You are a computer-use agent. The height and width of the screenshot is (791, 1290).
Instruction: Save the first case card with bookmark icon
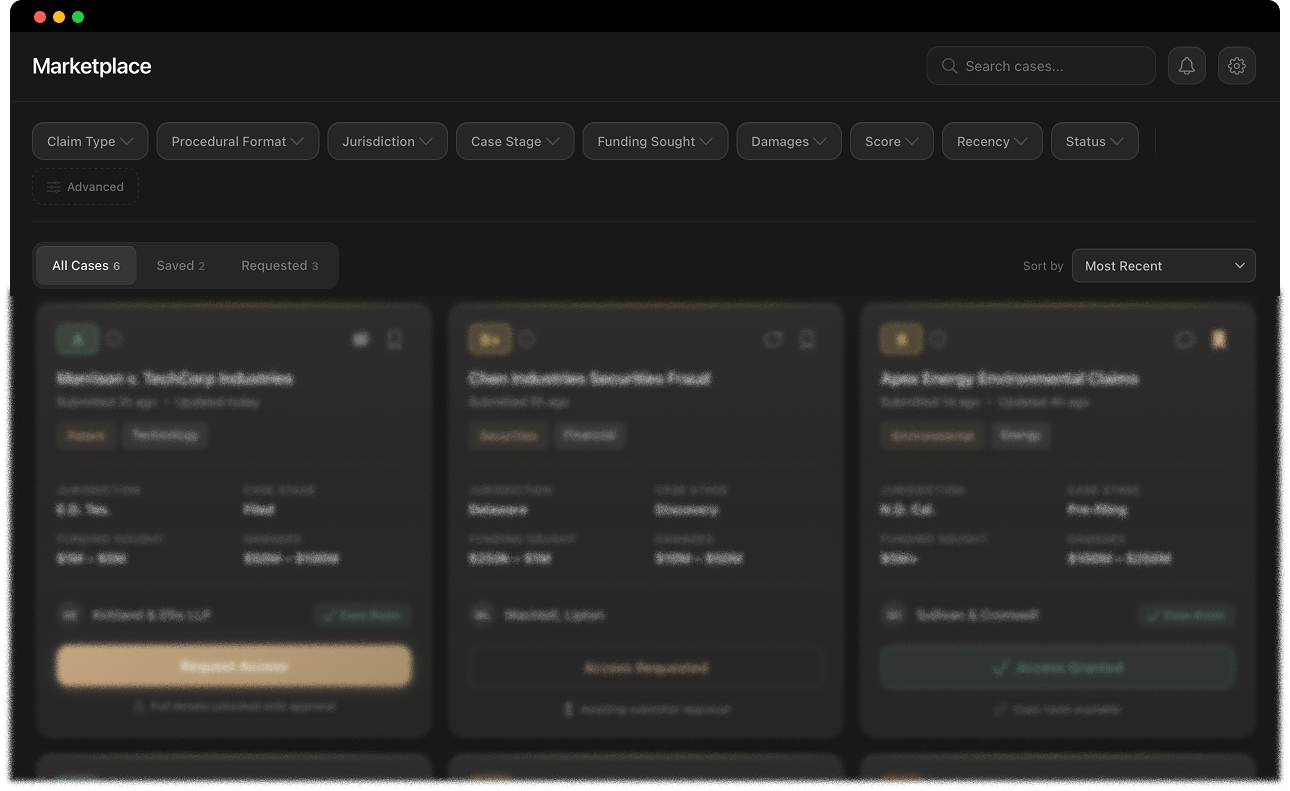click(395, 340)
